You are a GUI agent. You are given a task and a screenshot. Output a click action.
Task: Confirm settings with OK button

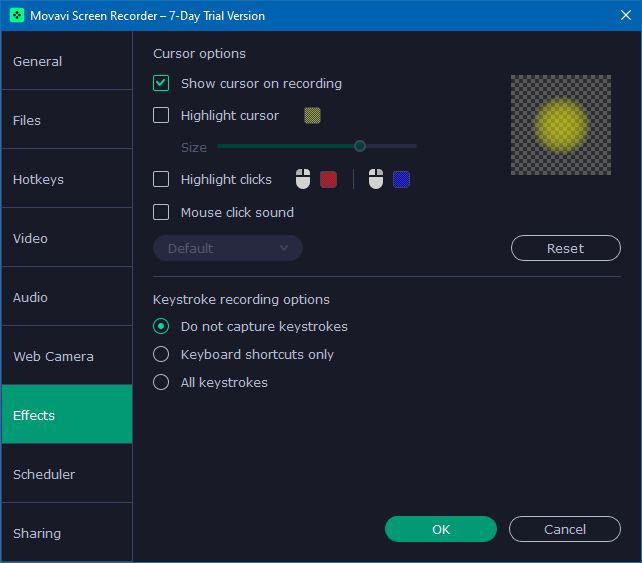click(441, 529)
